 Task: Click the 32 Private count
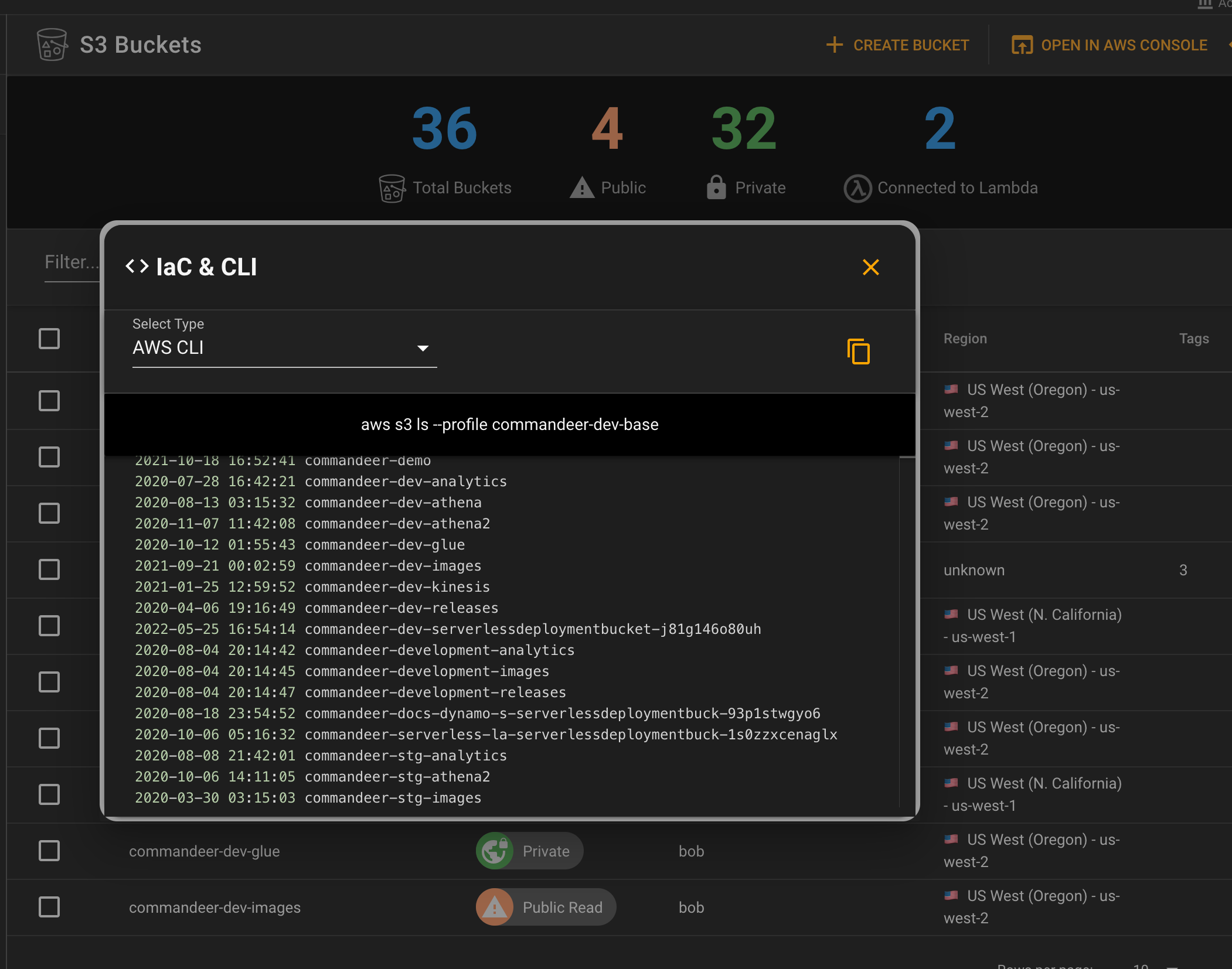[744, 128]
